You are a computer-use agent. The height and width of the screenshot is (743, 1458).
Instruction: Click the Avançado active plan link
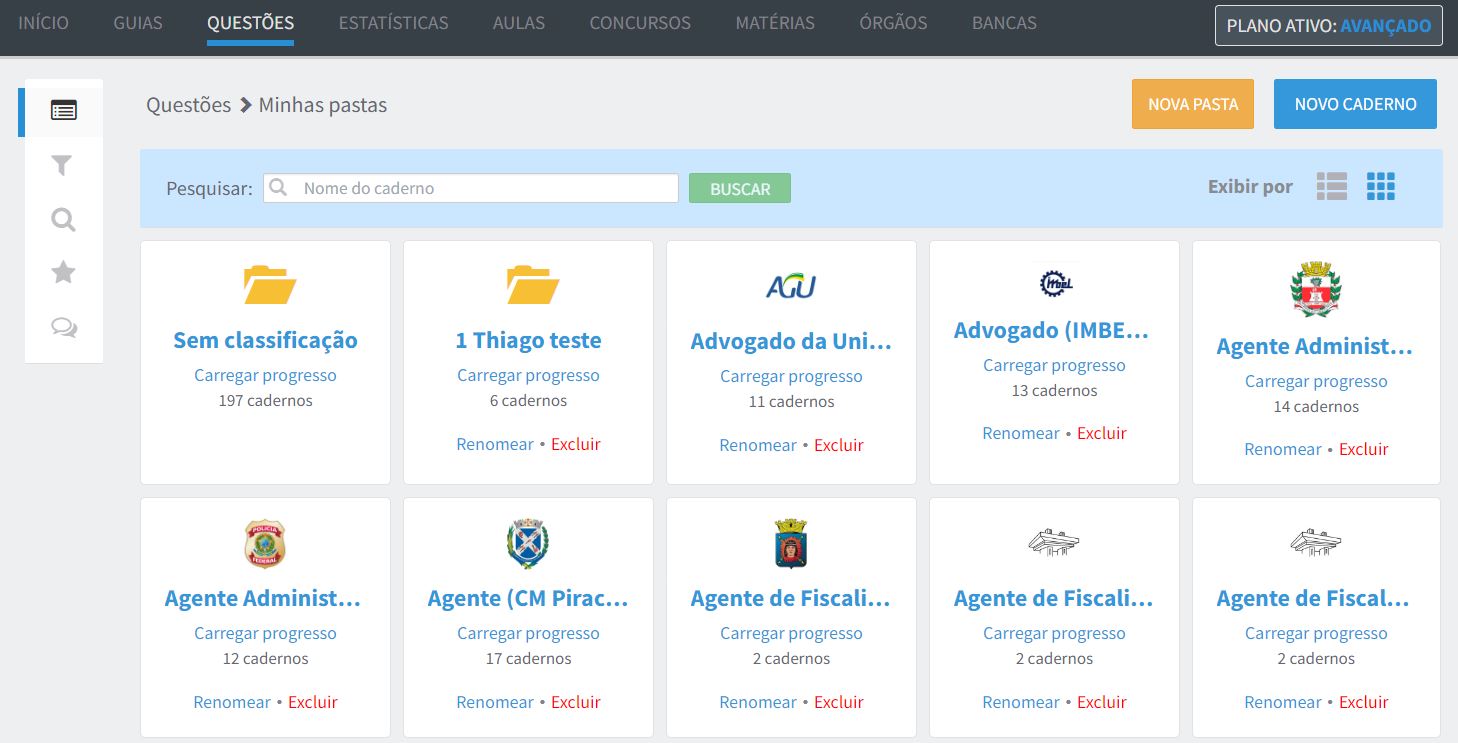click(1385, 26)
